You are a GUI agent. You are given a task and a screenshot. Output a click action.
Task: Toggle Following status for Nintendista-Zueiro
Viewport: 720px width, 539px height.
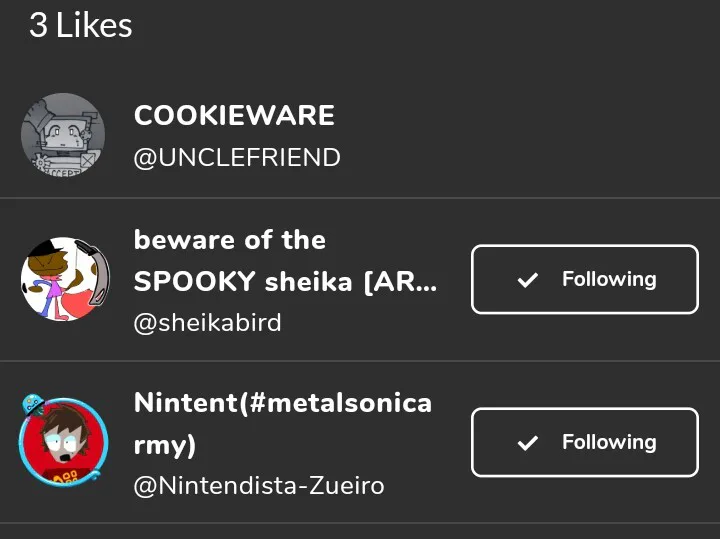pos(584,443)
